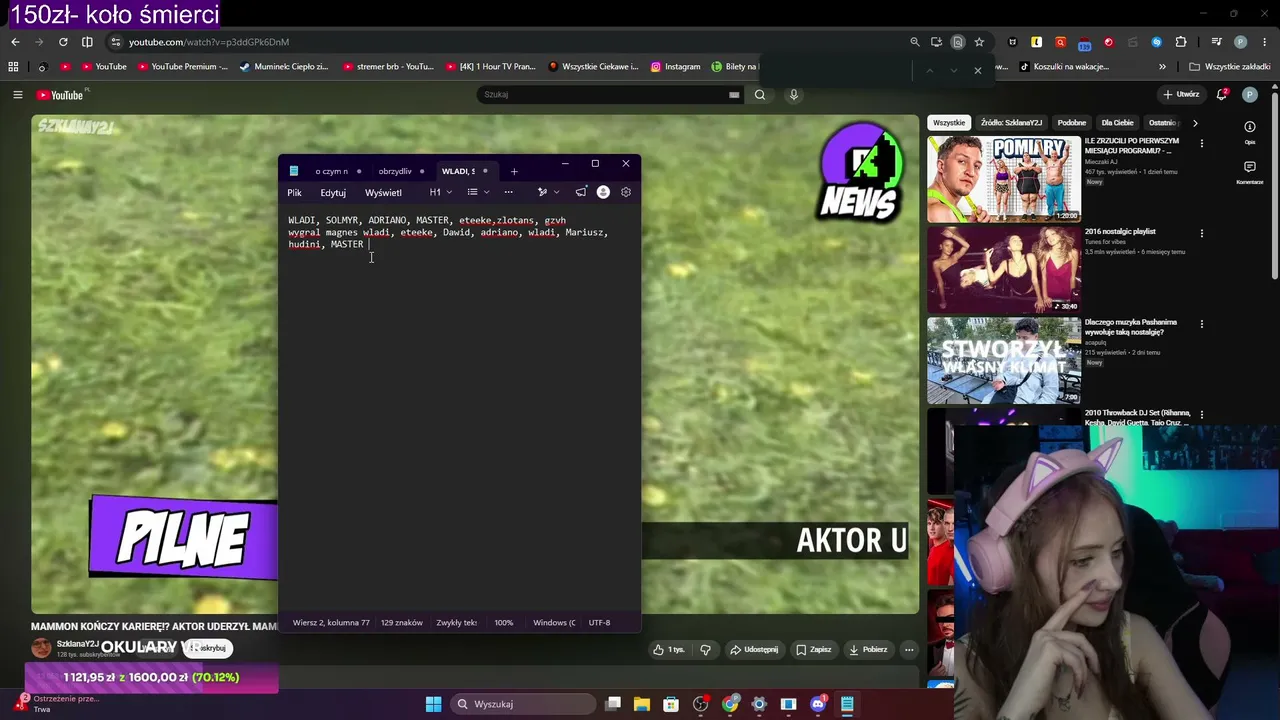Click the 'Zapisz' save button
Viewport: 1280px width, 720px height.
click(x=813, y=650)
